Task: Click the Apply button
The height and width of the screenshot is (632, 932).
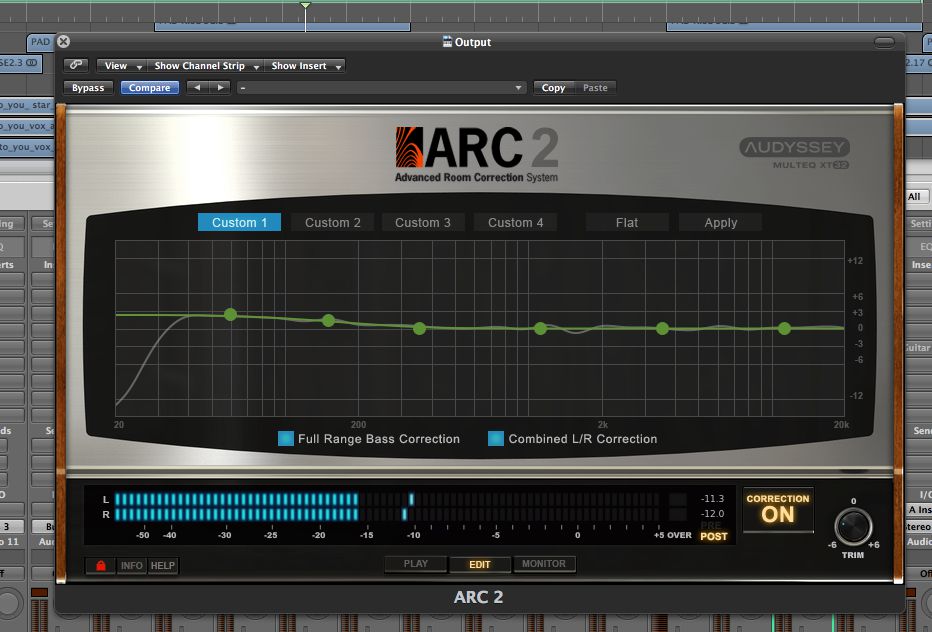Action: (720, 222)
